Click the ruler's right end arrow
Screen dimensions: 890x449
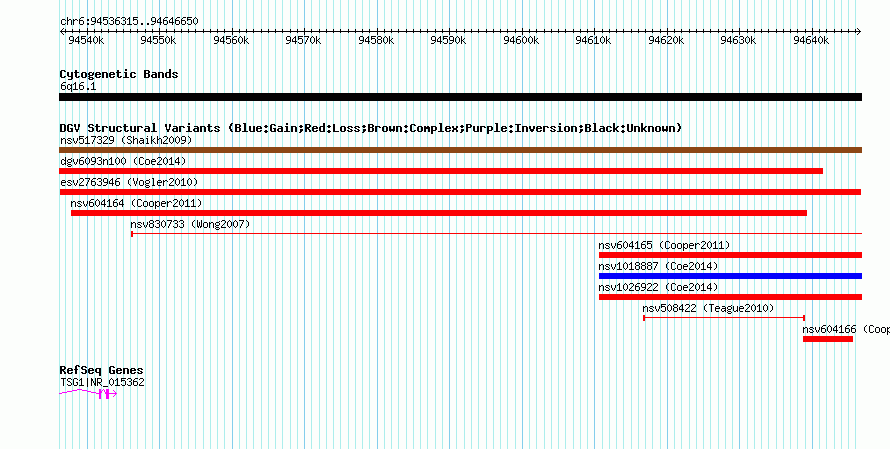(859, 32)
